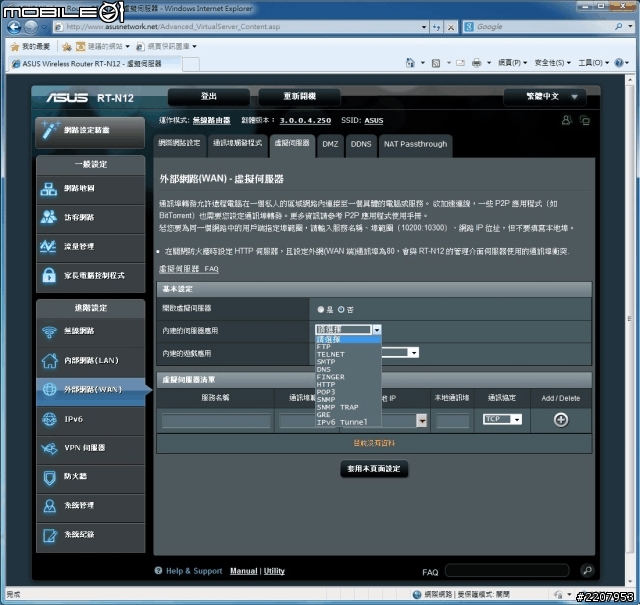
Task: Open the IE Tools (O) menu
Action: (x=593, y=63)
